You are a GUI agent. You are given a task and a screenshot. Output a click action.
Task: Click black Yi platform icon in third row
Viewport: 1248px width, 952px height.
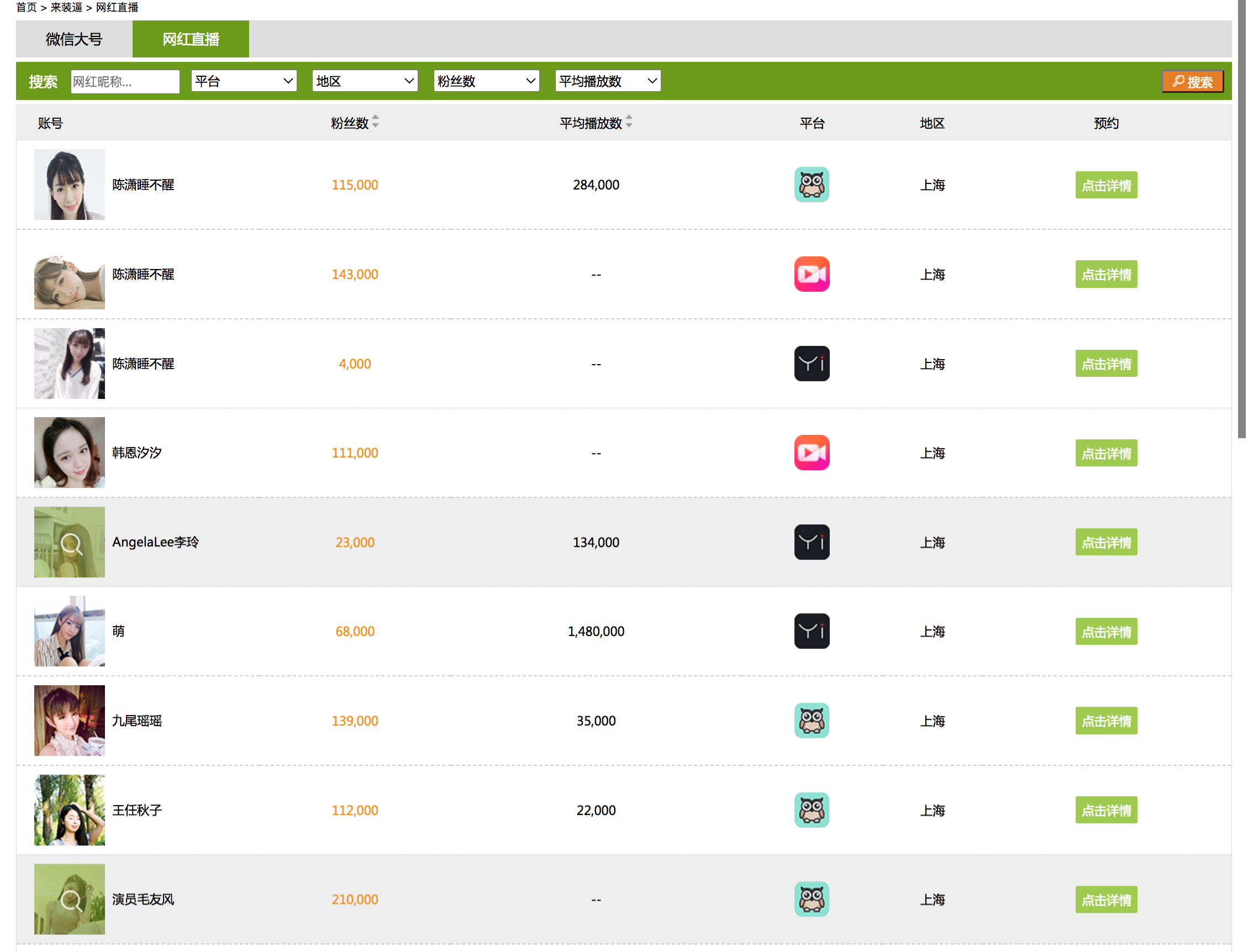point(811,364)
